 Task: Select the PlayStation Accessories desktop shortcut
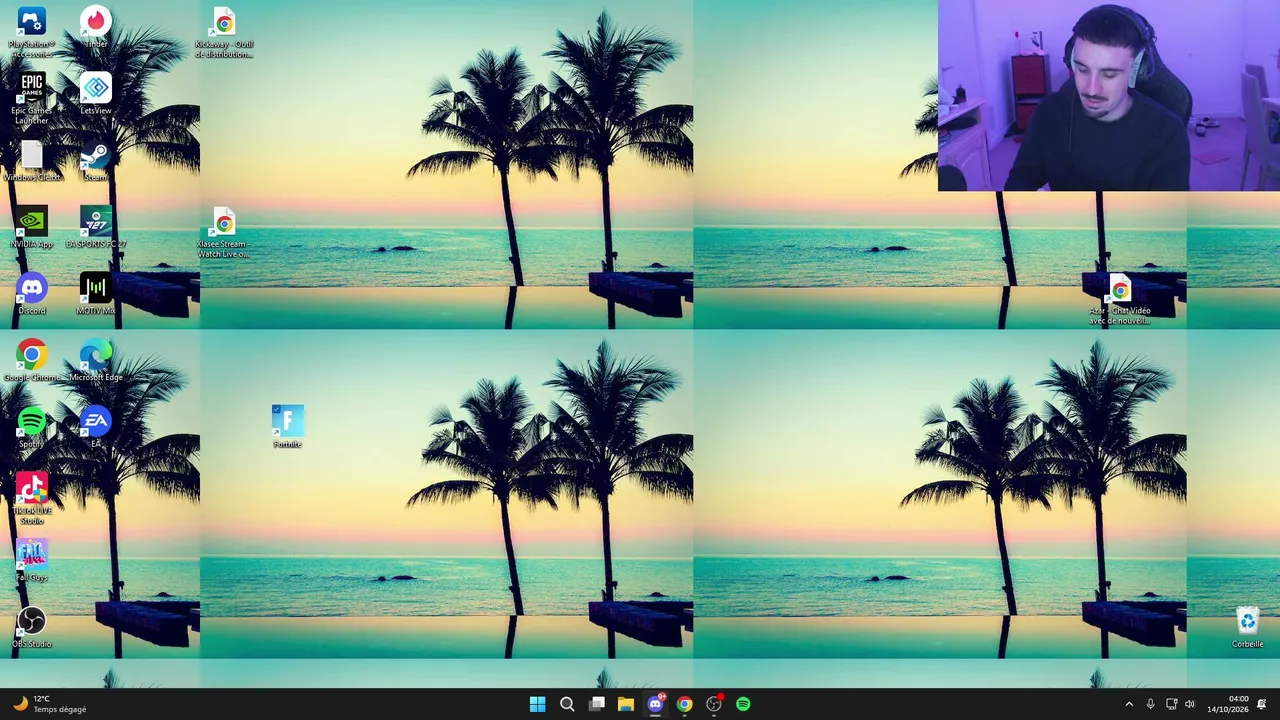(x=31, y=31)
